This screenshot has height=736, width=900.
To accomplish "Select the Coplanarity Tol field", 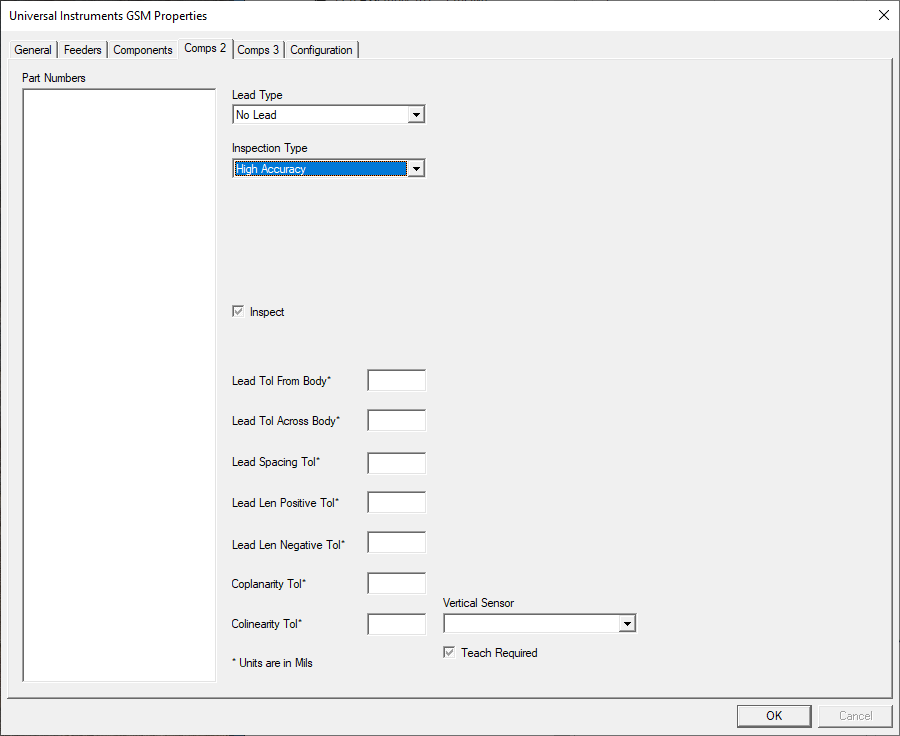I will click(396, 583).
